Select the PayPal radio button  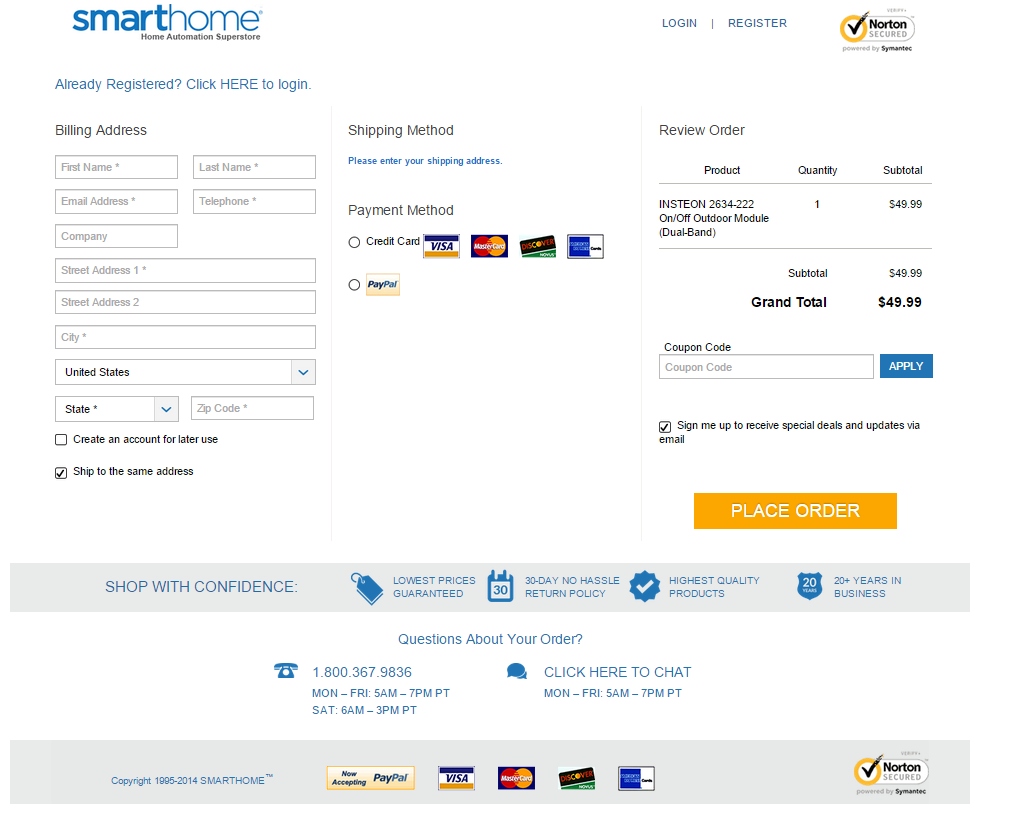pos(354,285)
